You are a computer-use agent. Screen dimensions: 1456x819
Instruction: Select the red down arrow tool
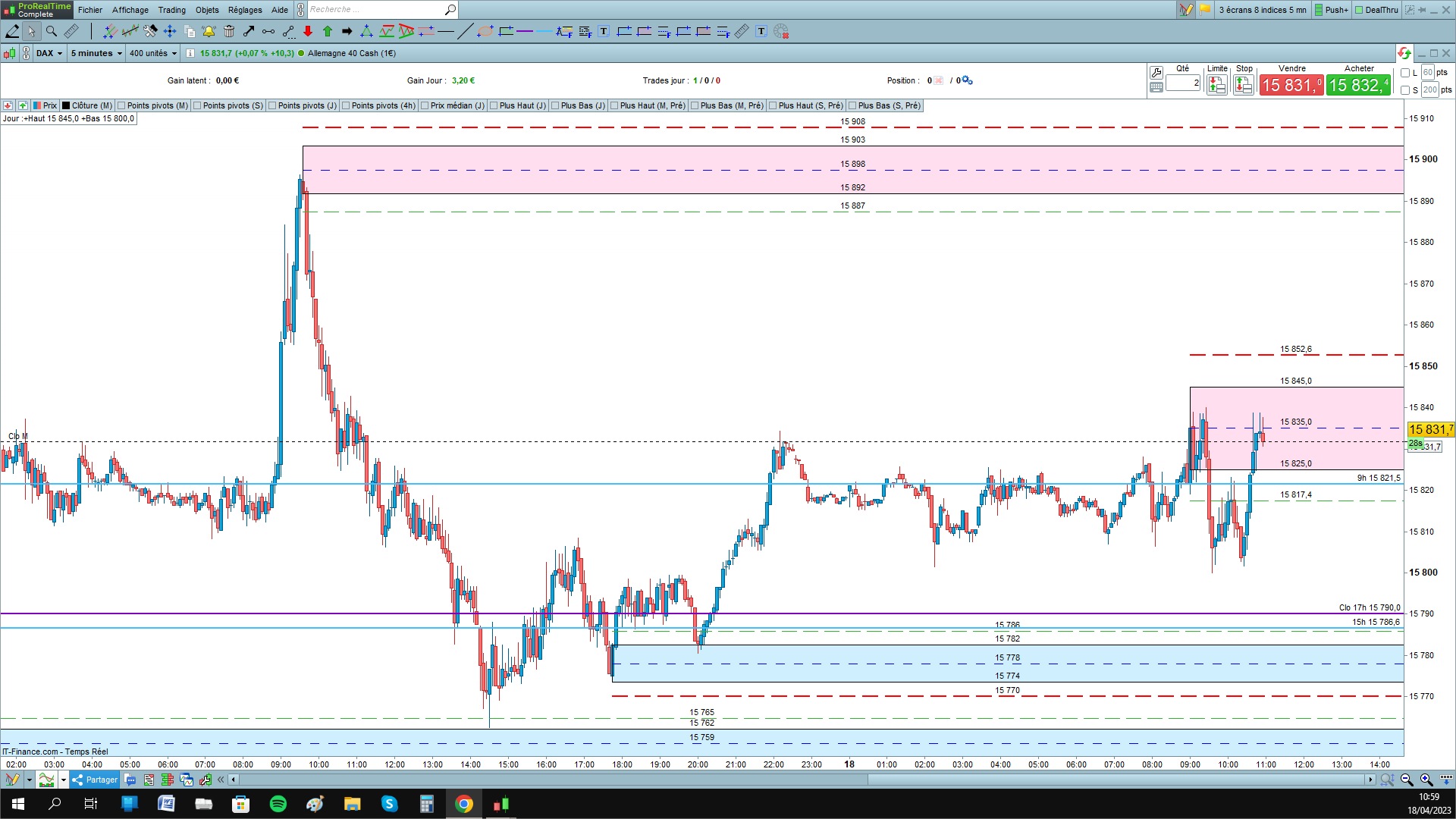click(308, 31)
